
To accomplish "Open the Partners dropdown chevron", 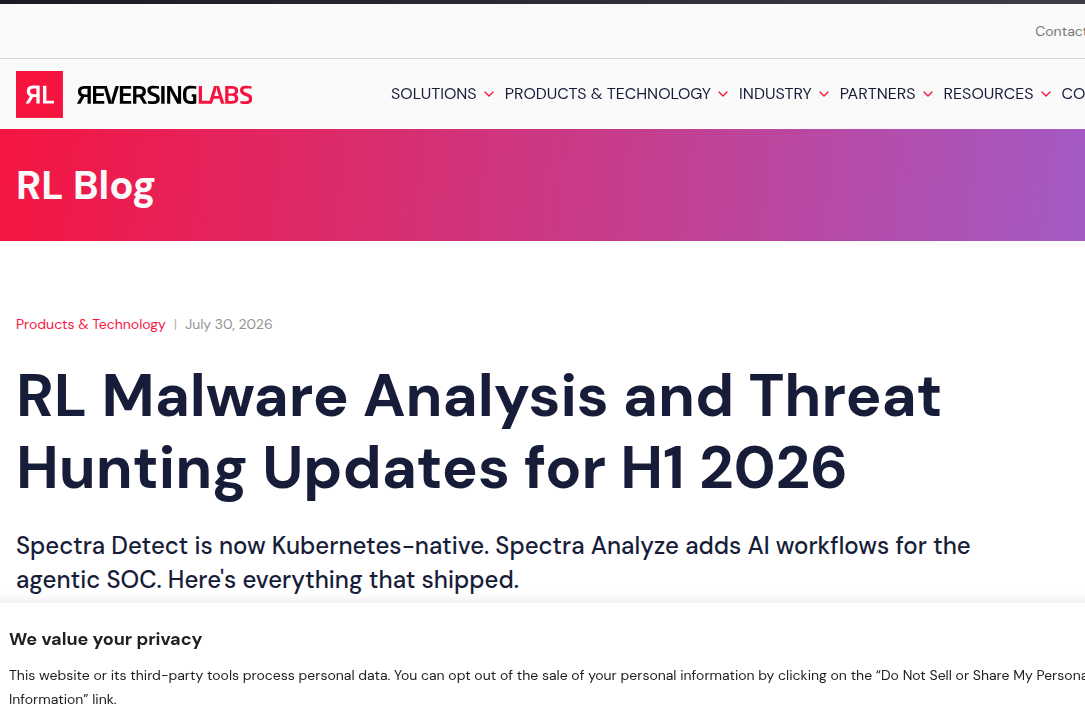I will point(928,94).
